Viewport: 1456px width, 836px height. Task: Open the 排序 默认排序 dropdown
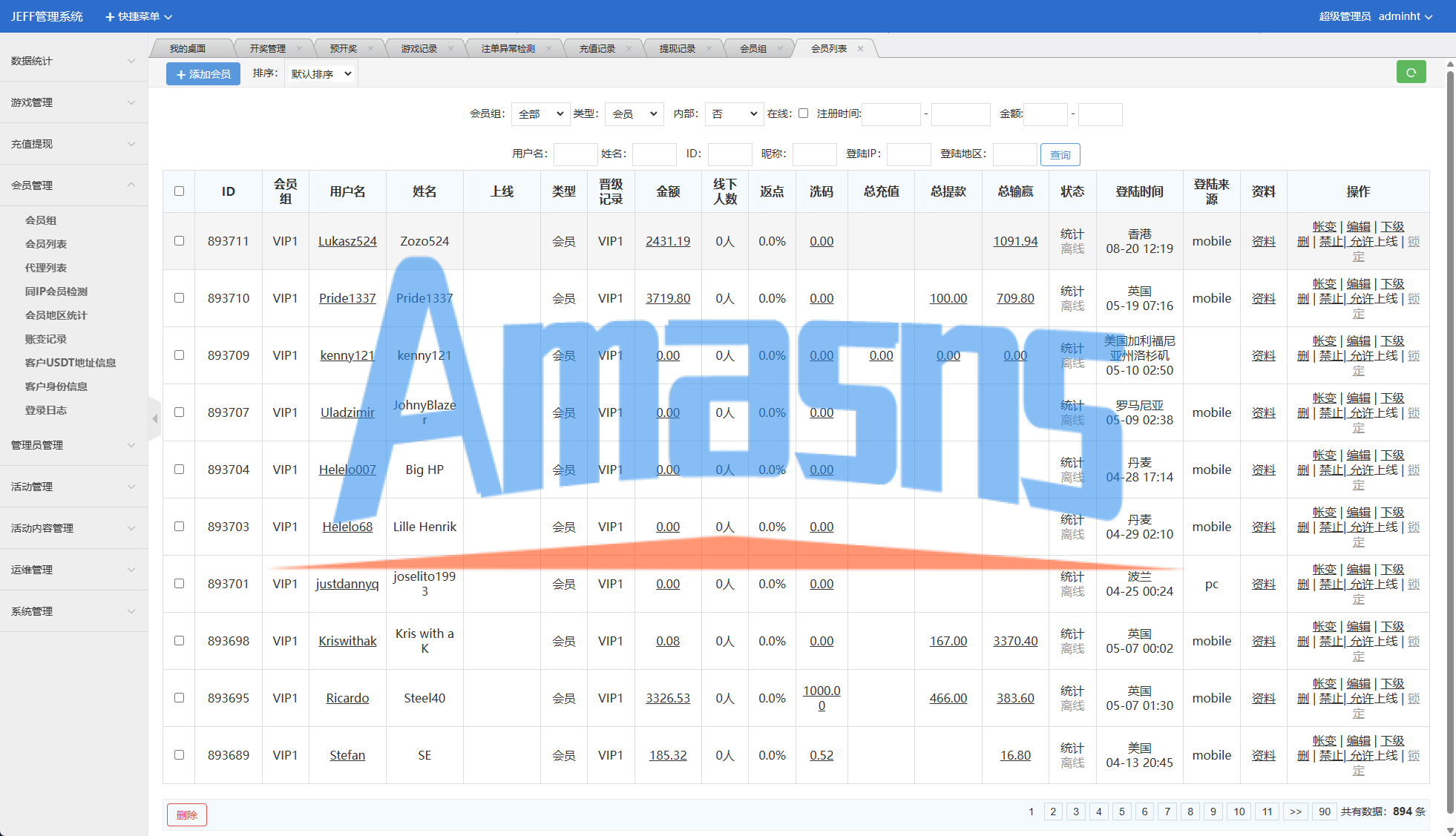(x=321, y=74)
